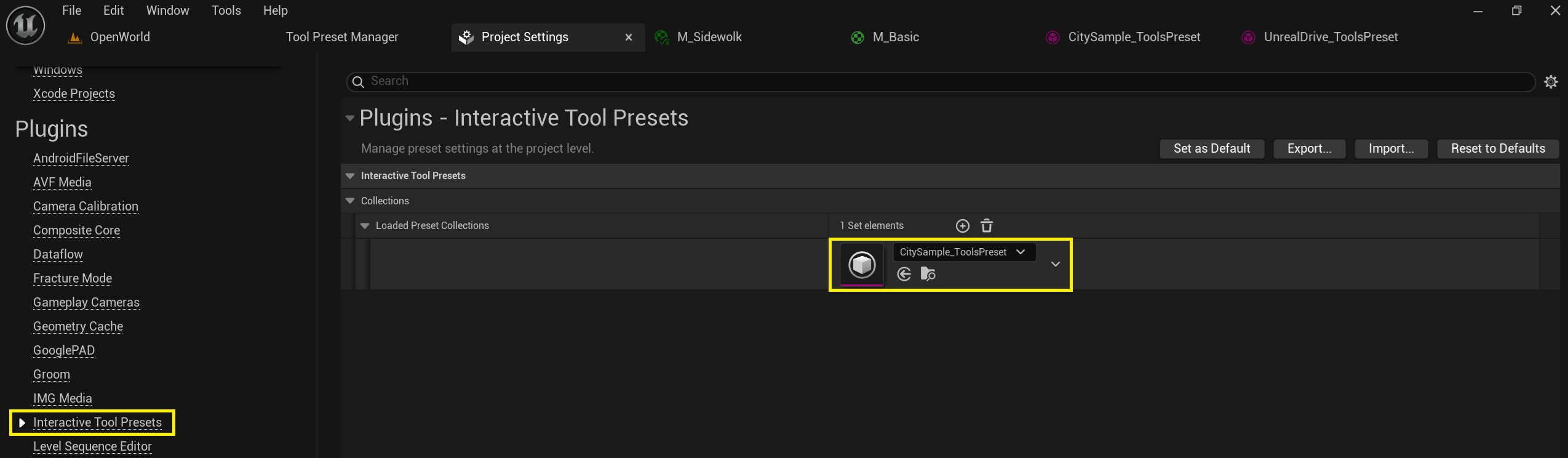Click the Project Settings tab gear icon

(466, 38)
